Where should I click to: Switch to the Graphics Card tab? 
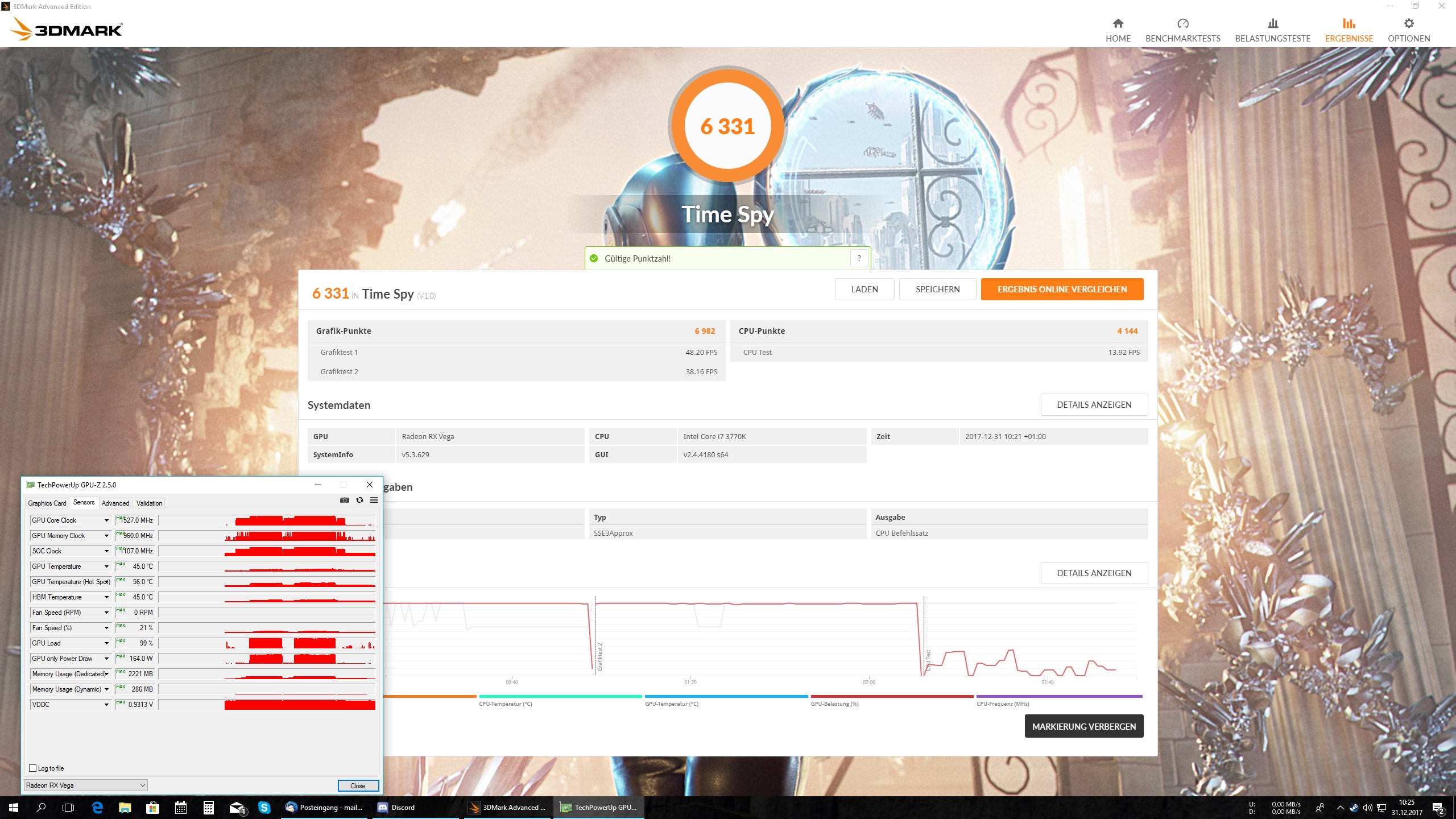click(47, 503)
